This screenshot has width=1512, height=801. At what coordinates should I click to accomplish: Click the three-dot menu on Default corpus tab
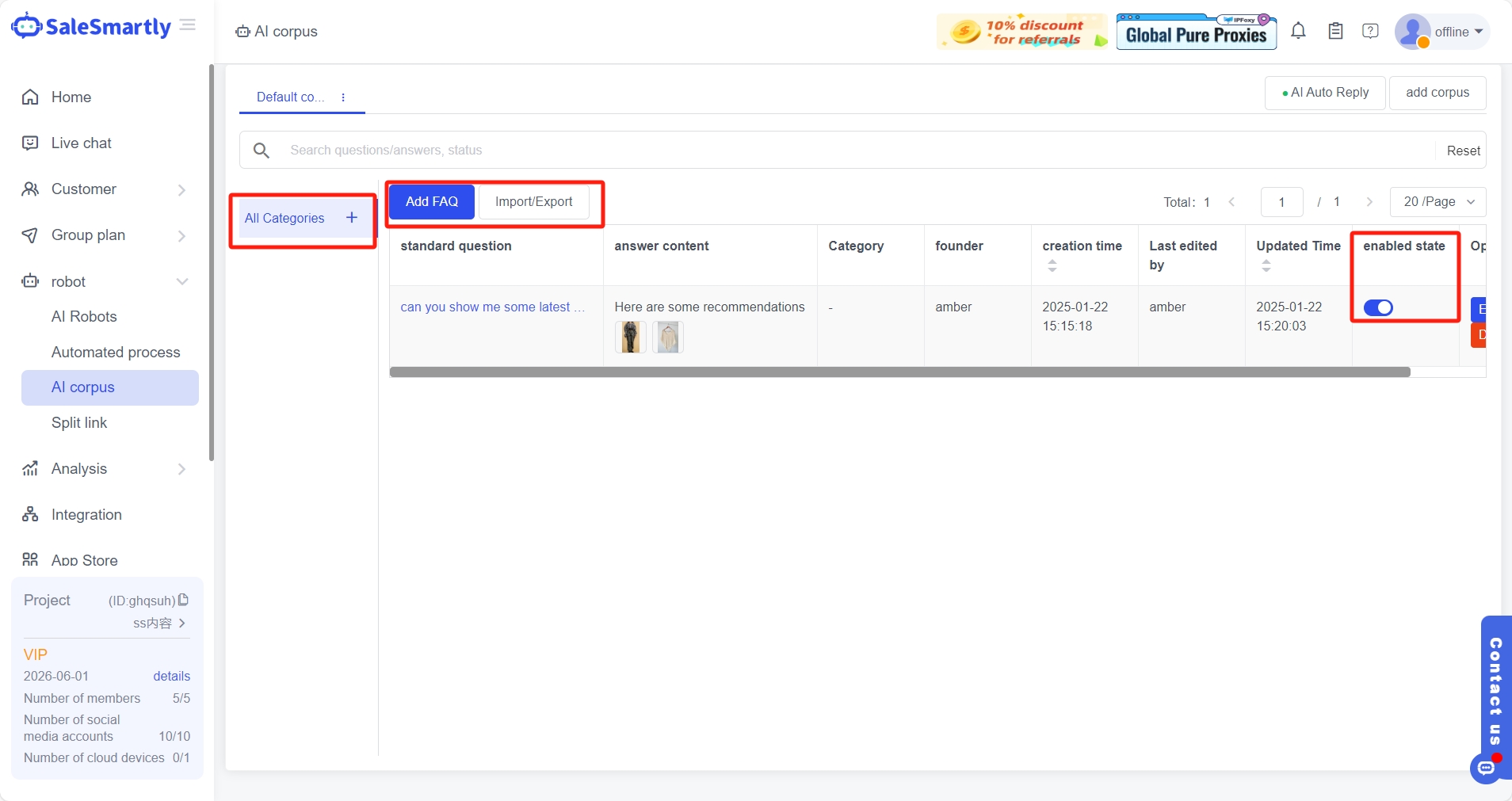pyautogui.click(x=343, y=97)
